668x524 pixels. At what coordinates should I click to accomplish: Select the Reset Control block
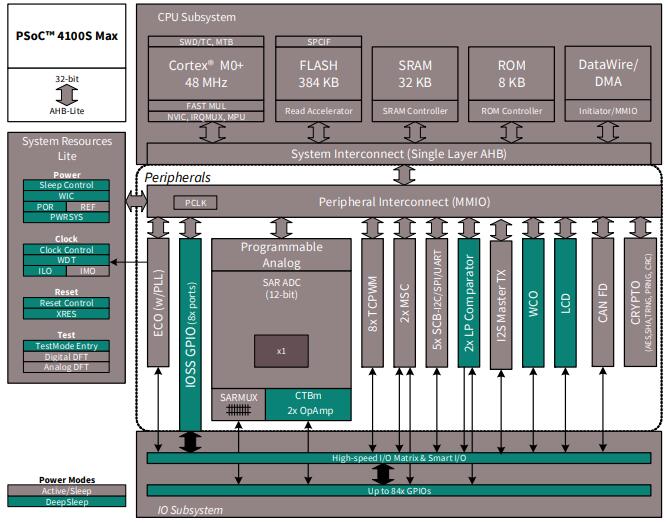tap(66, 303)
